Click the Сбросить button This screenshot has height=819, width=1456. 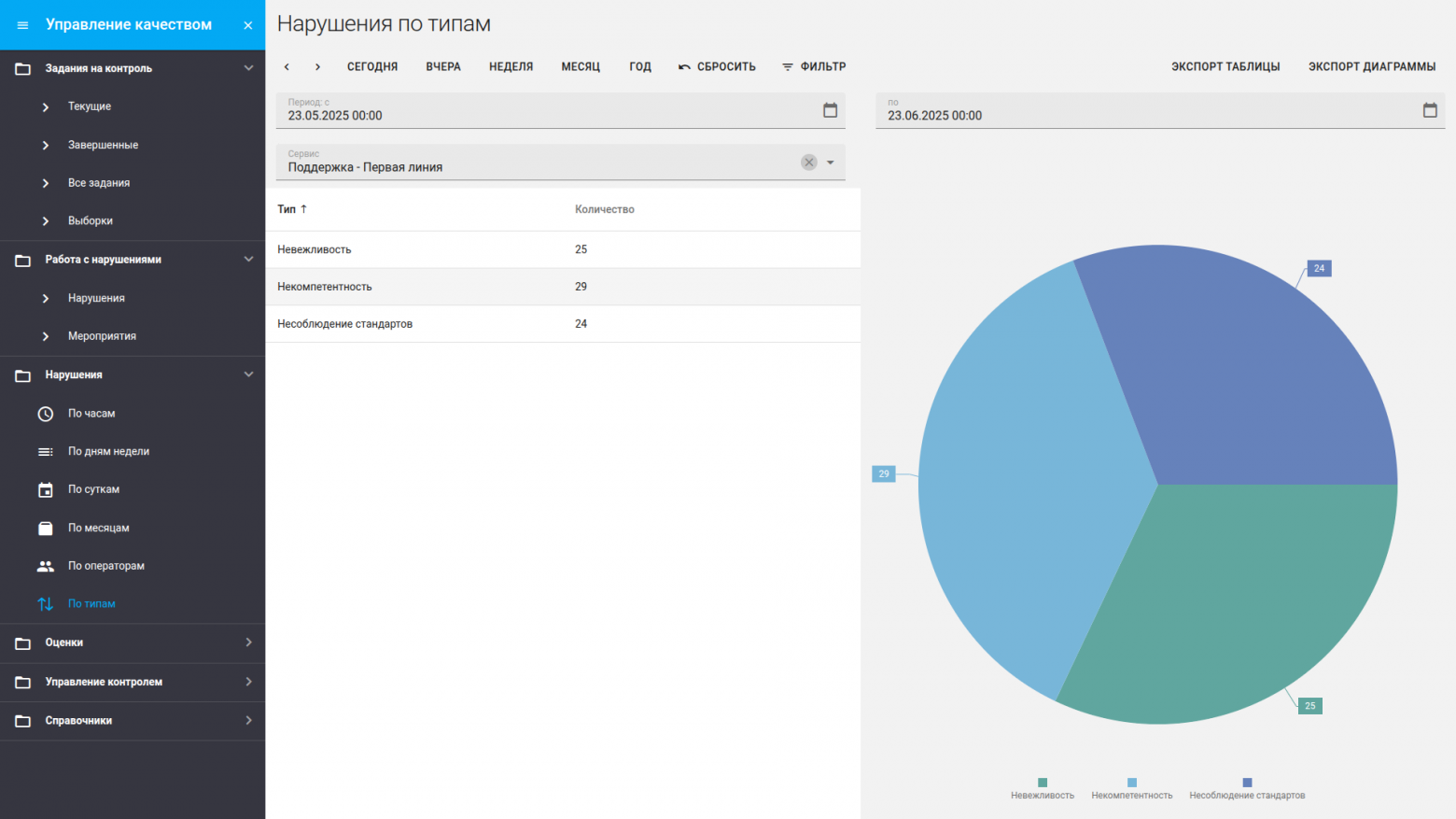click(x=717, y=66)
